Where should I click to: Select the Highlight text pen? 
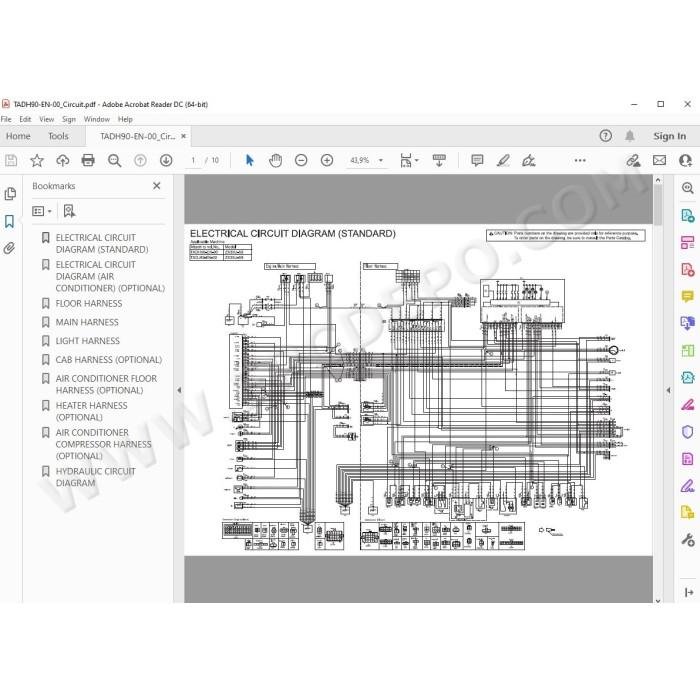503,160
